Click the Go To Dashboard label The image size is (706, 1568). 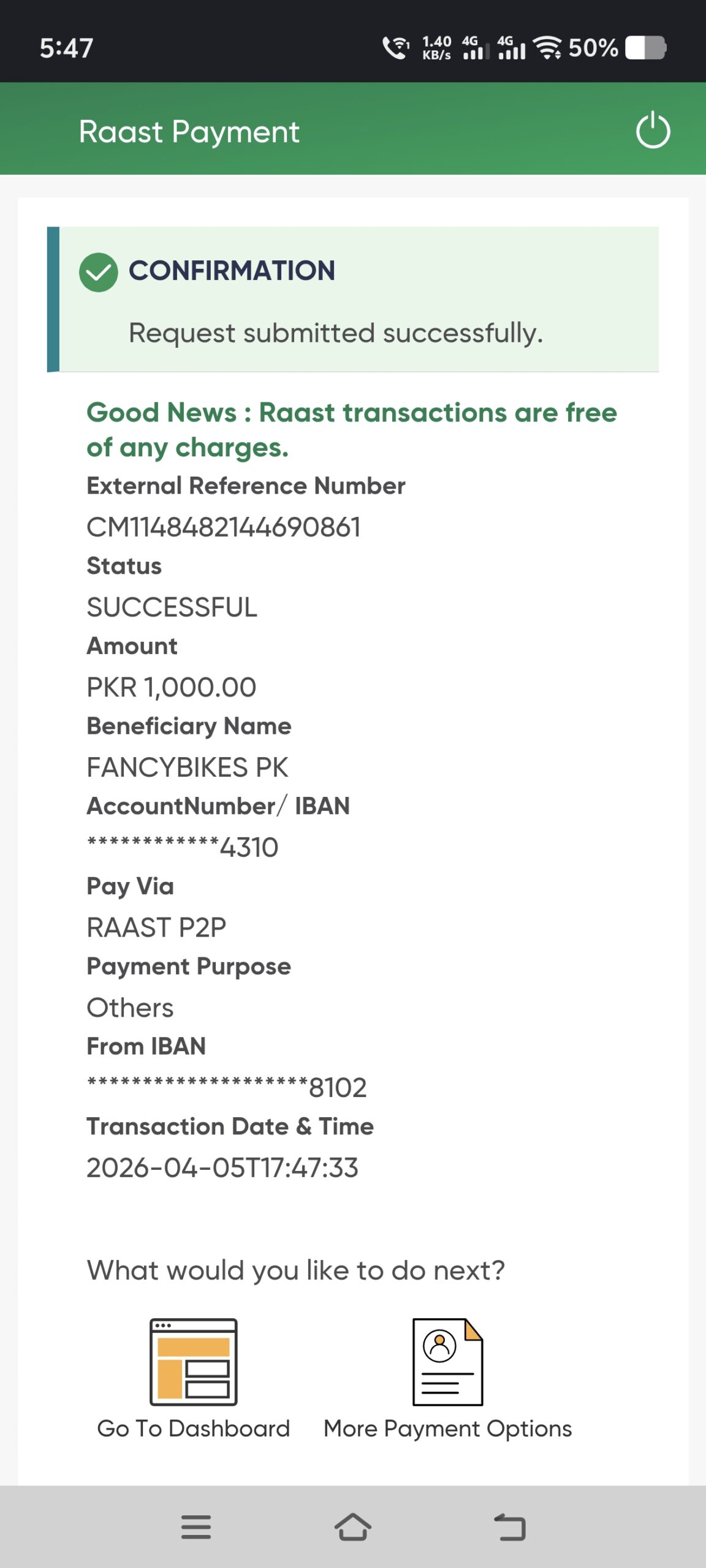click(194, 1428)
